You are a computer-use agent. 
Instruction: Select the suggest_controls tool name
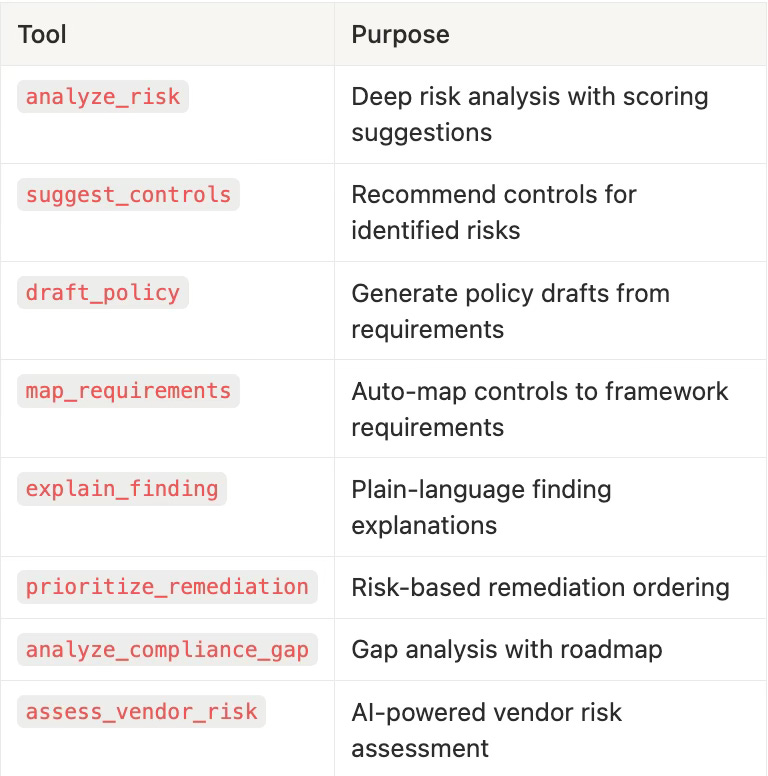pyautogui.click(x=128, y=194)
